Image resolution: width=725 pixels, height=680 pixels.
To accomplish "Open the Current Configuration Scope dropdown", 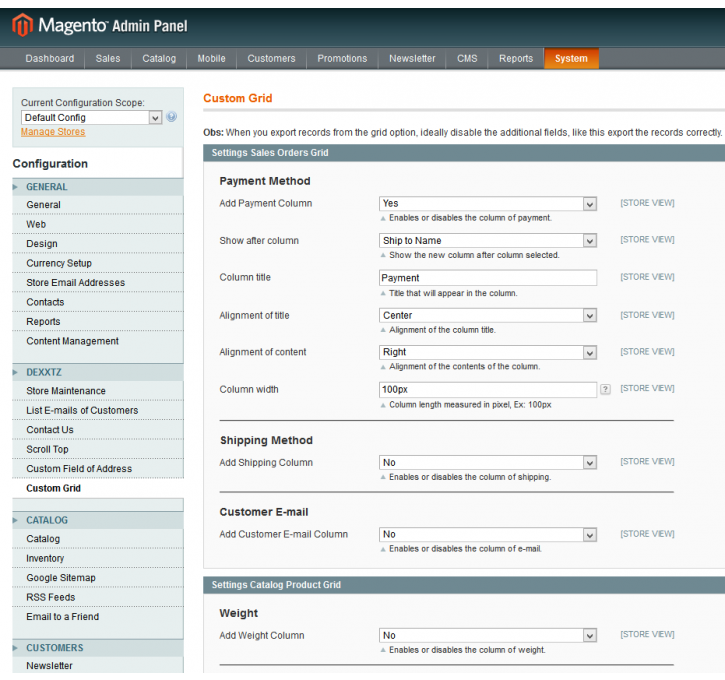I will 92,117.
